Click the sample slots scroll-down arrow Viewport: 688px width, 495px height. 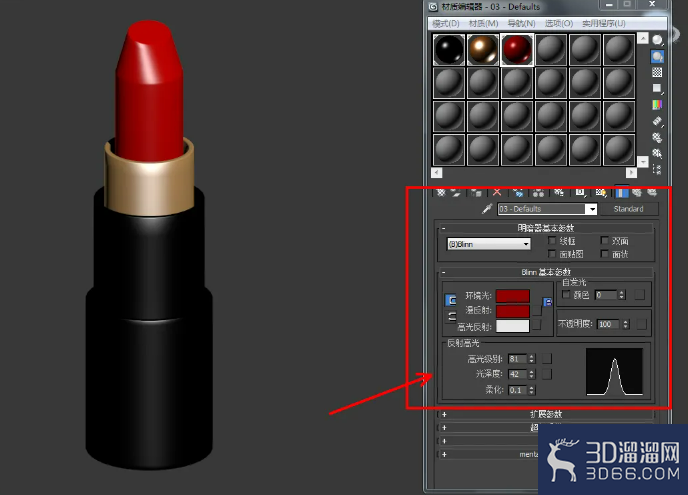(x=643, y=162)
